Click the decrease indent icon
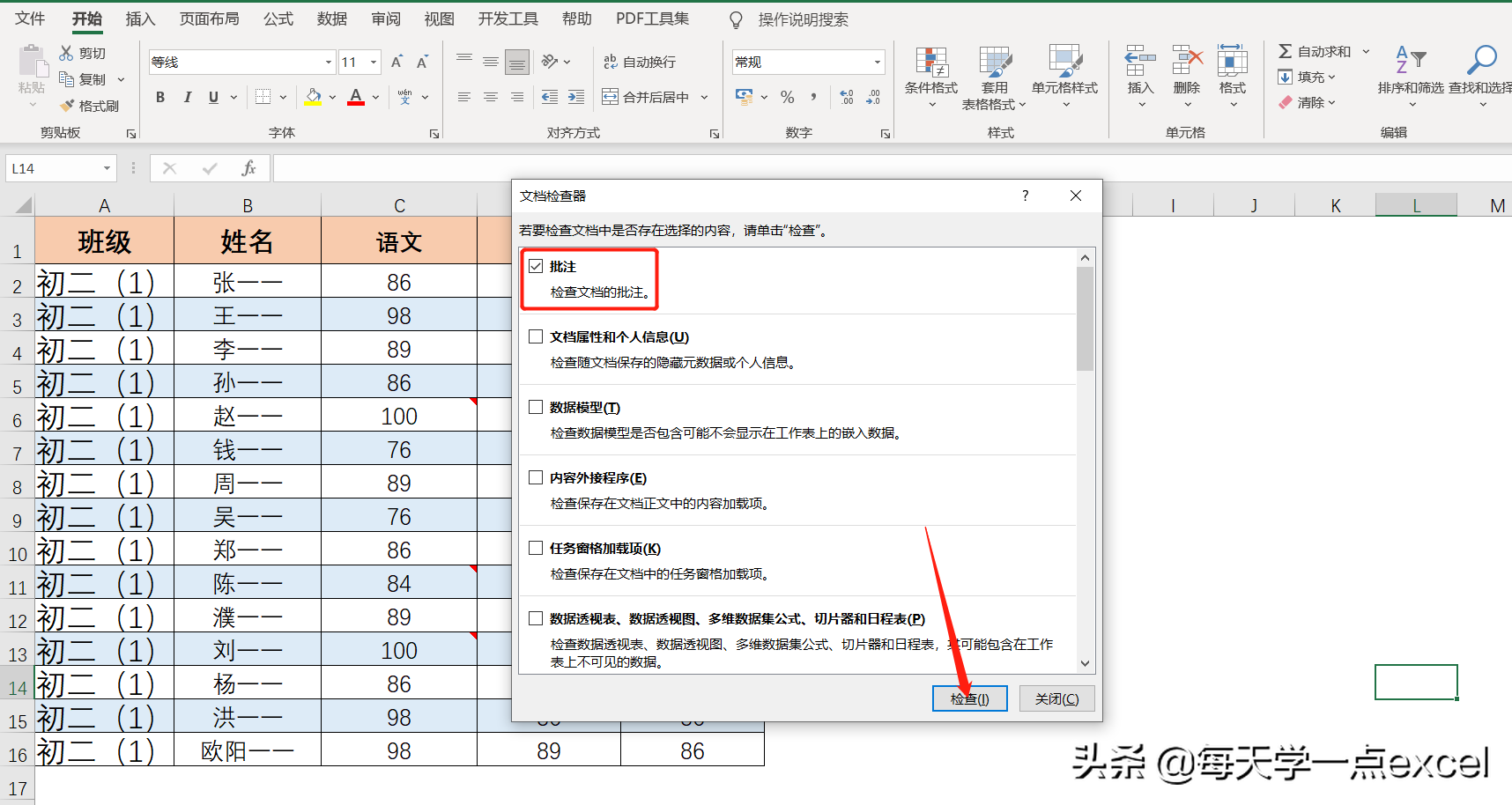The width and height of the screenshot is (1512, 805). point(550,97)
